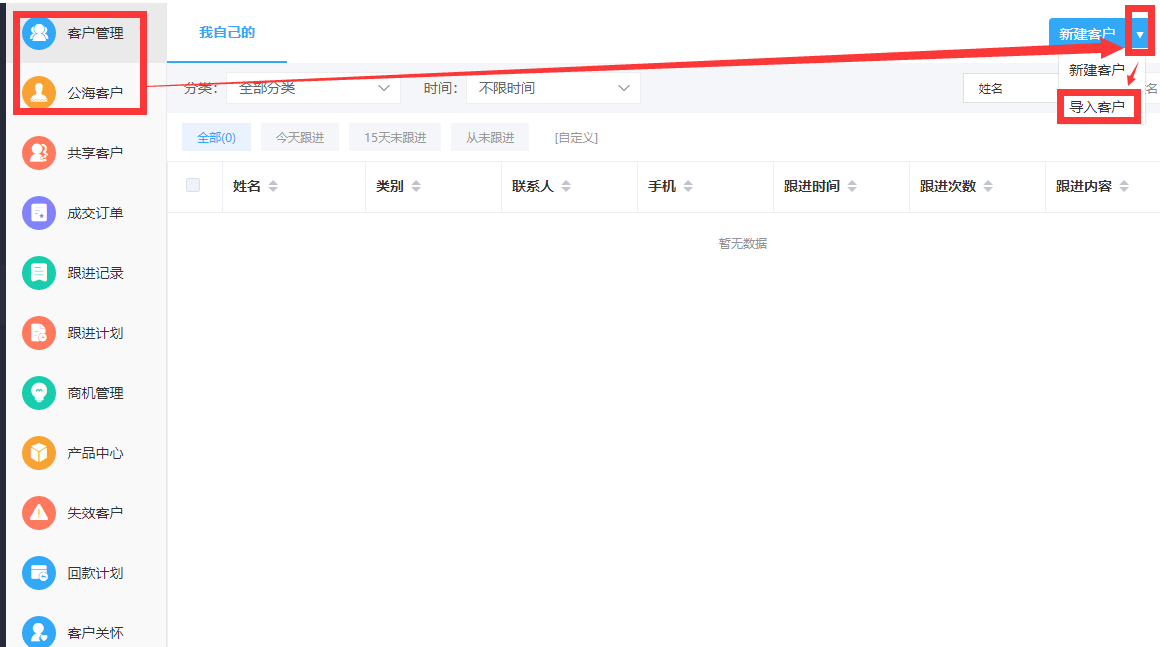Go to 客户管理 menu label
The image size is (1160, 647).
pyautogui.click(x=95, y=33)
